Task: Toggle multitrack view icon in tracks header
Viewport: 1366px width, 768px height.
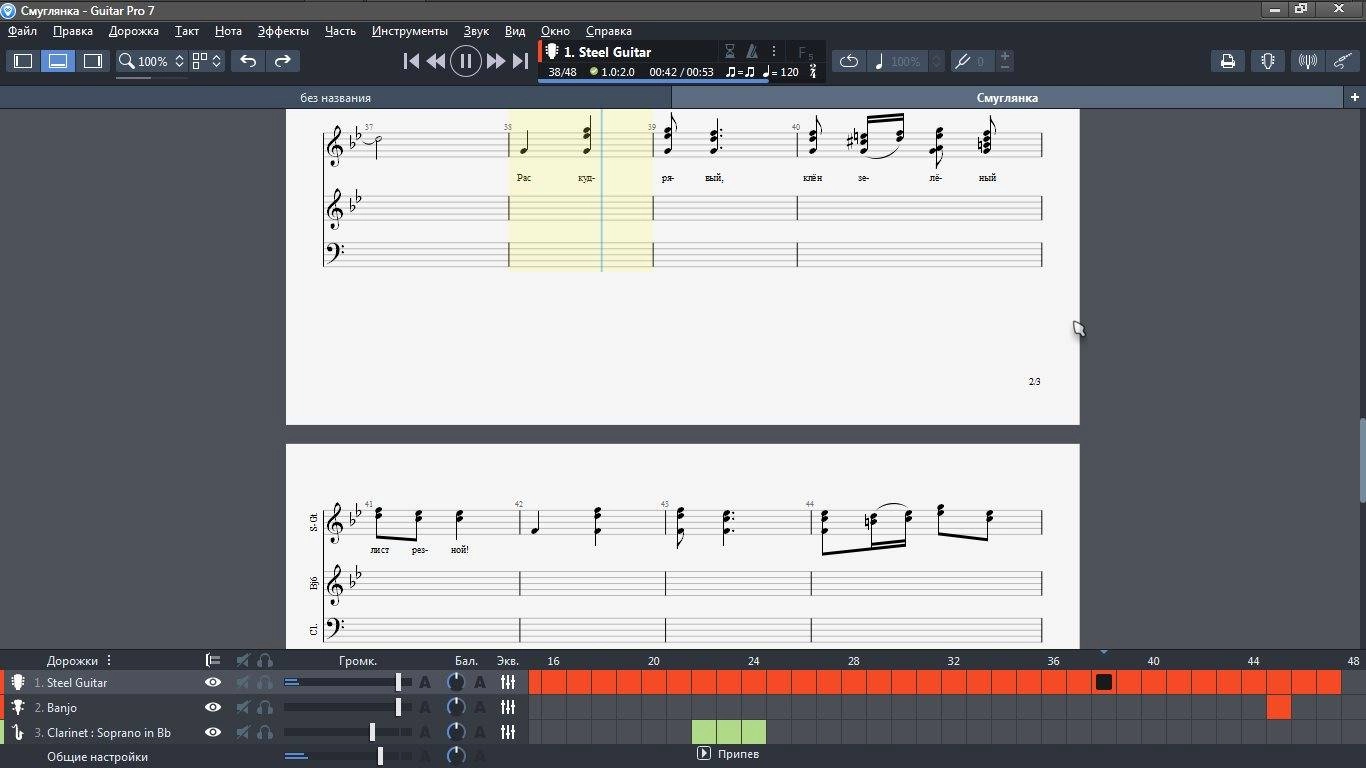Action: 213,660
